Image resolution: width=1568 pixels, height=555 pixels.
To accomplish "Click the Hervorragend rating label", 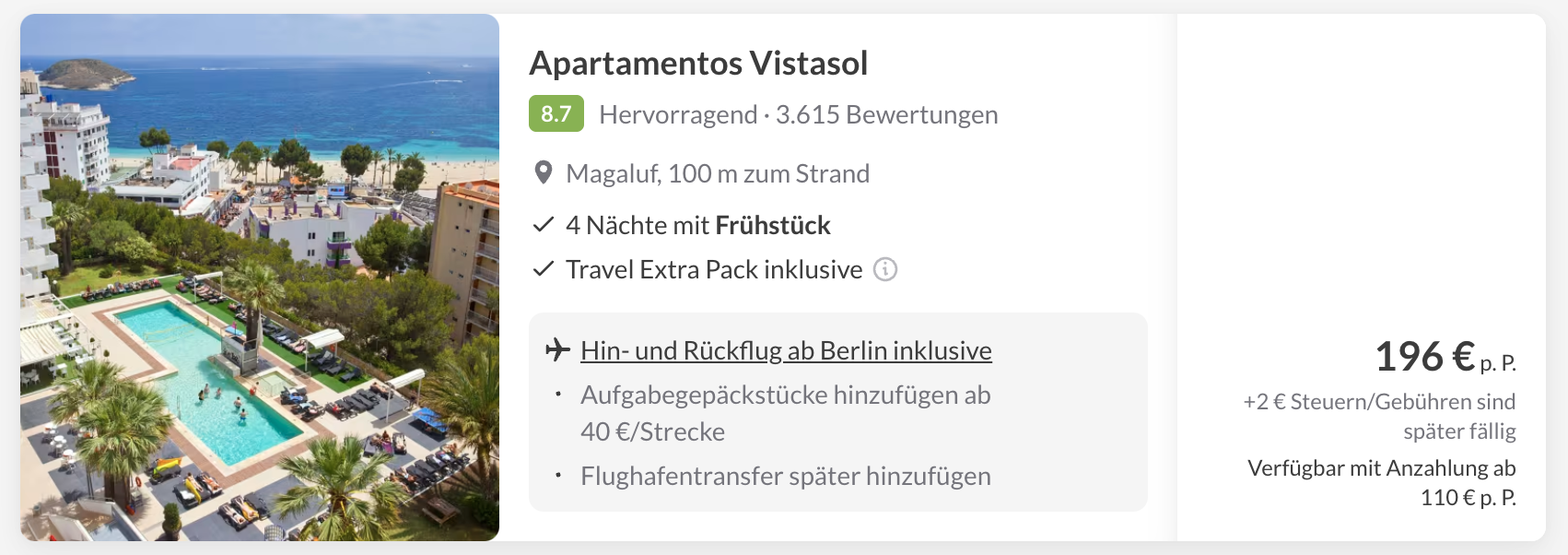I will 678,114.
